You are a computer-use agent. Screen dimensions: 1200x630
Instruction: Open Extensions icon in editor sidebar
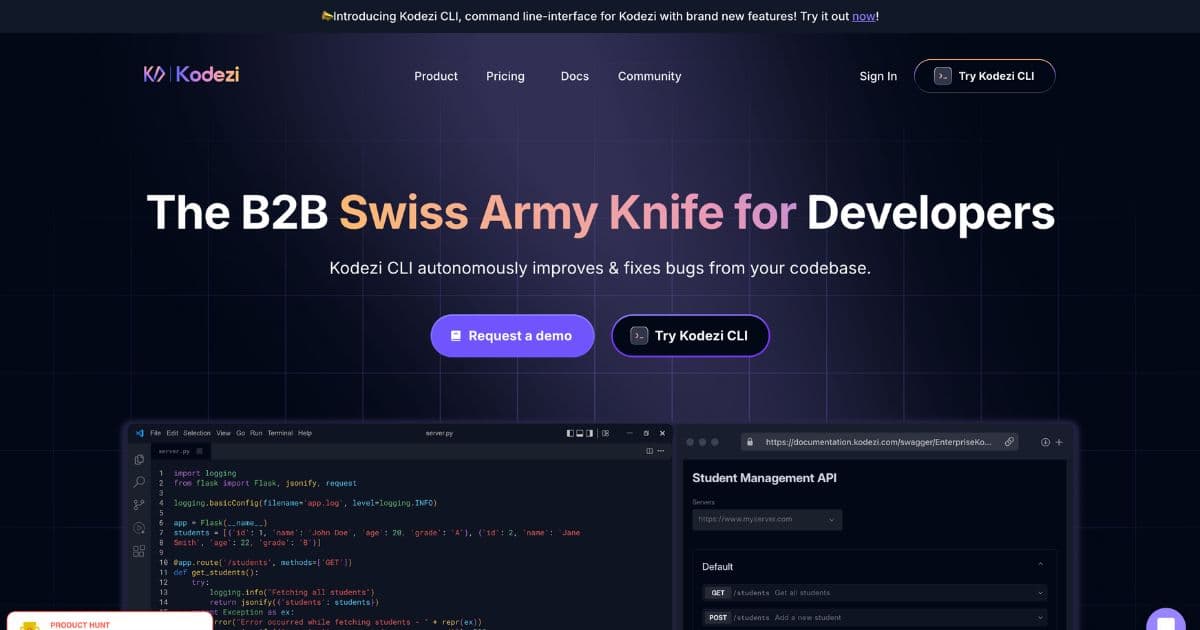[139, 551]
